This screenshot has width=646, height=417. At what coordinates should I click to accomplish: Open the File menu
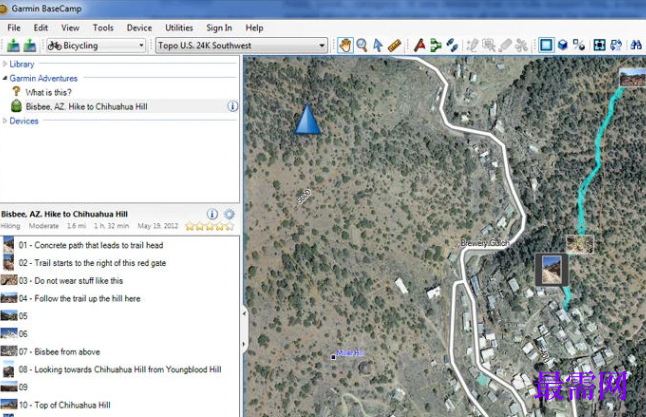tap(14, 28)
